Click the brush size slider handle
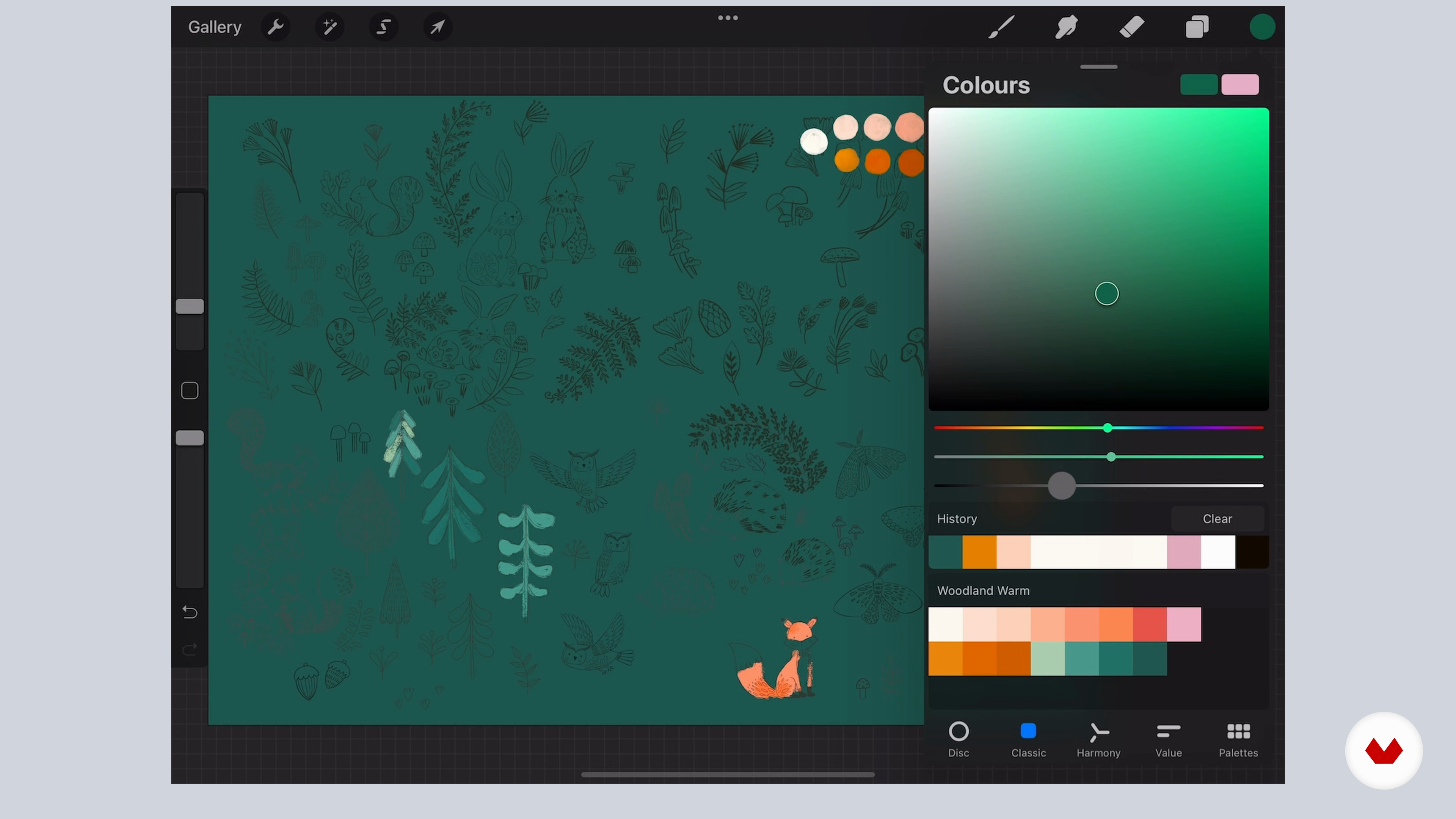The image size is (1456, 819). pos(189,306)
